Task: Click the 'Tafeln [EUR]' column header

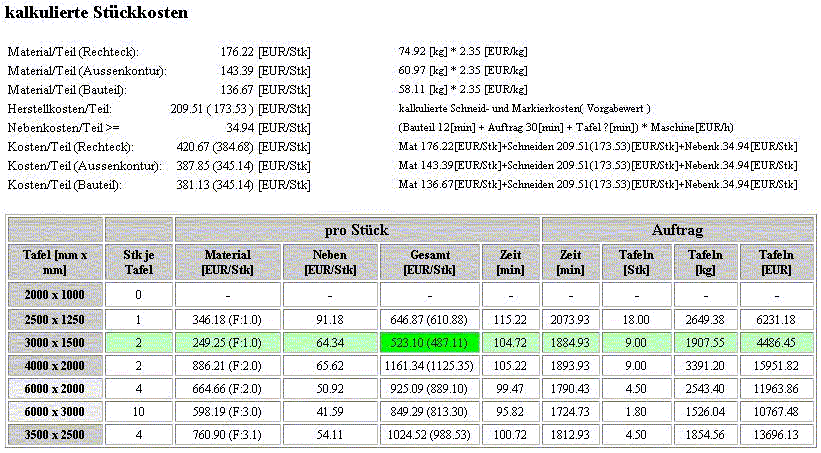Action: coord(776,262)
